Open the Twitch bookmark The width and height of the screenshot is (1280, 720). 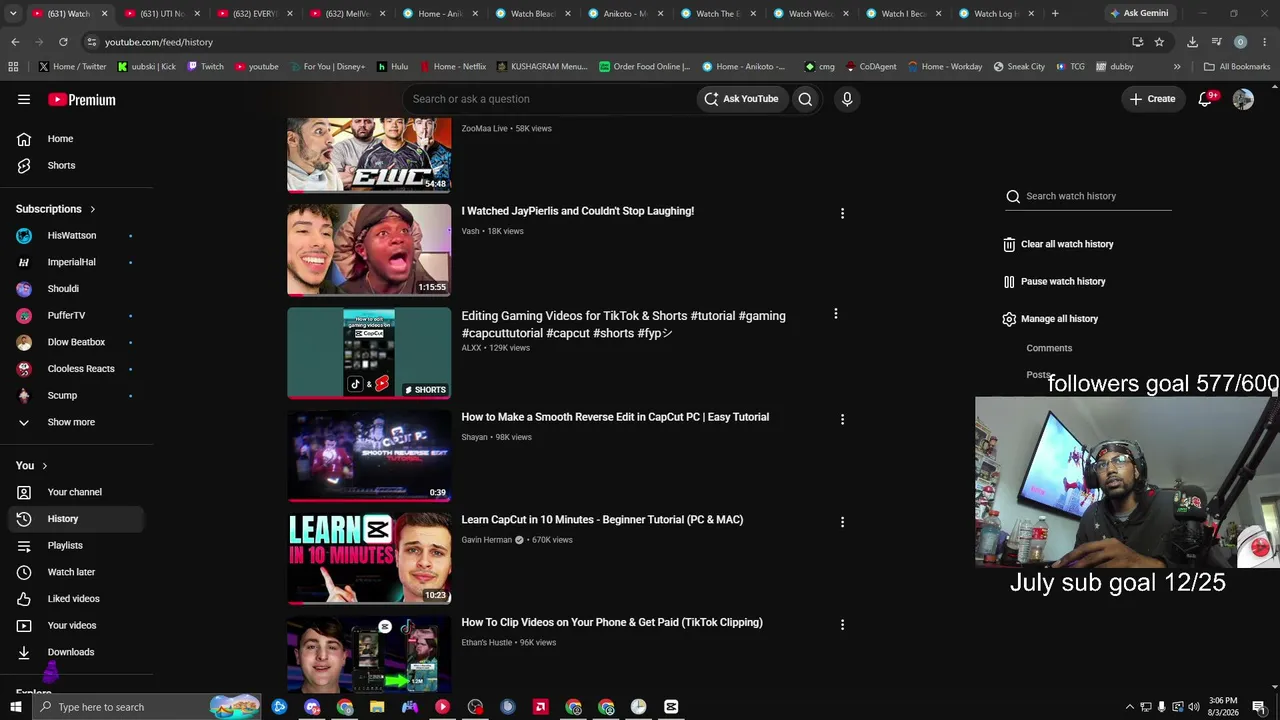coord(205,67)
